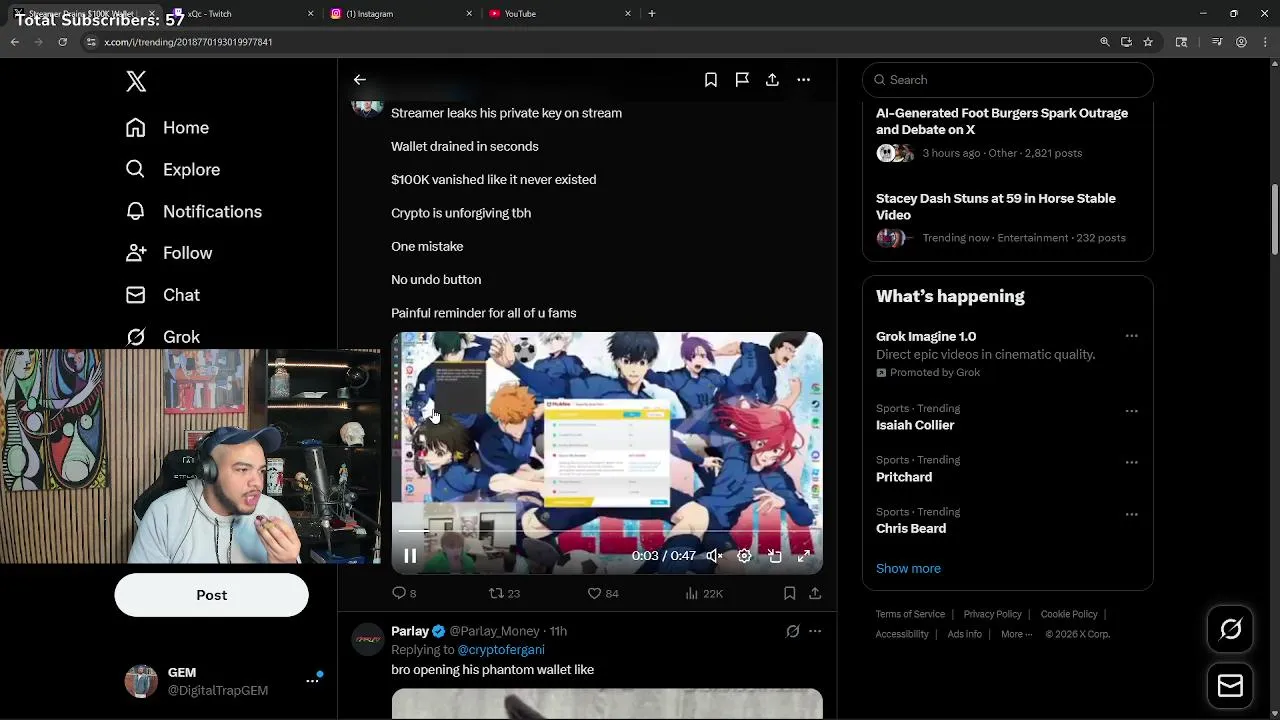Open Grok Imagine 1.0 promoted item

click(x=926, y=337)
